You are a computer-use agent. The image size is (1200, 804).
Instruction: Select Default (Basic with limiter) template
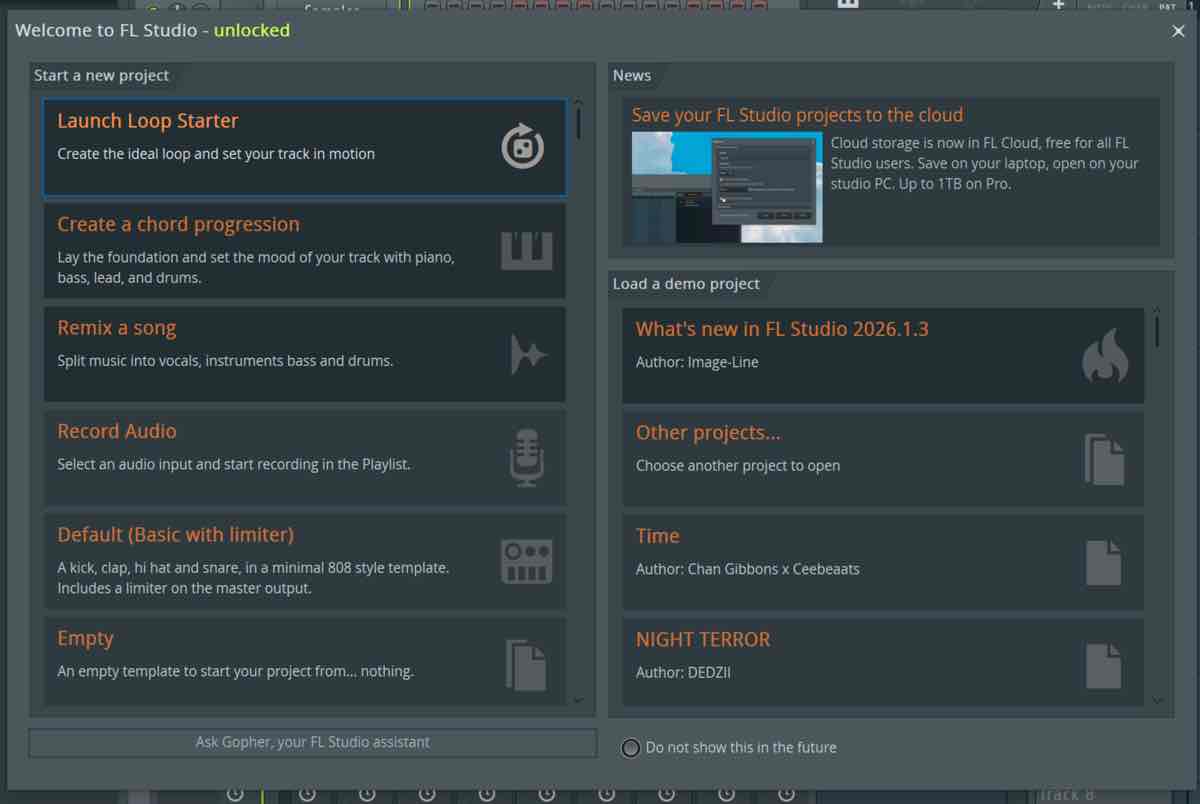pos(305,561)
